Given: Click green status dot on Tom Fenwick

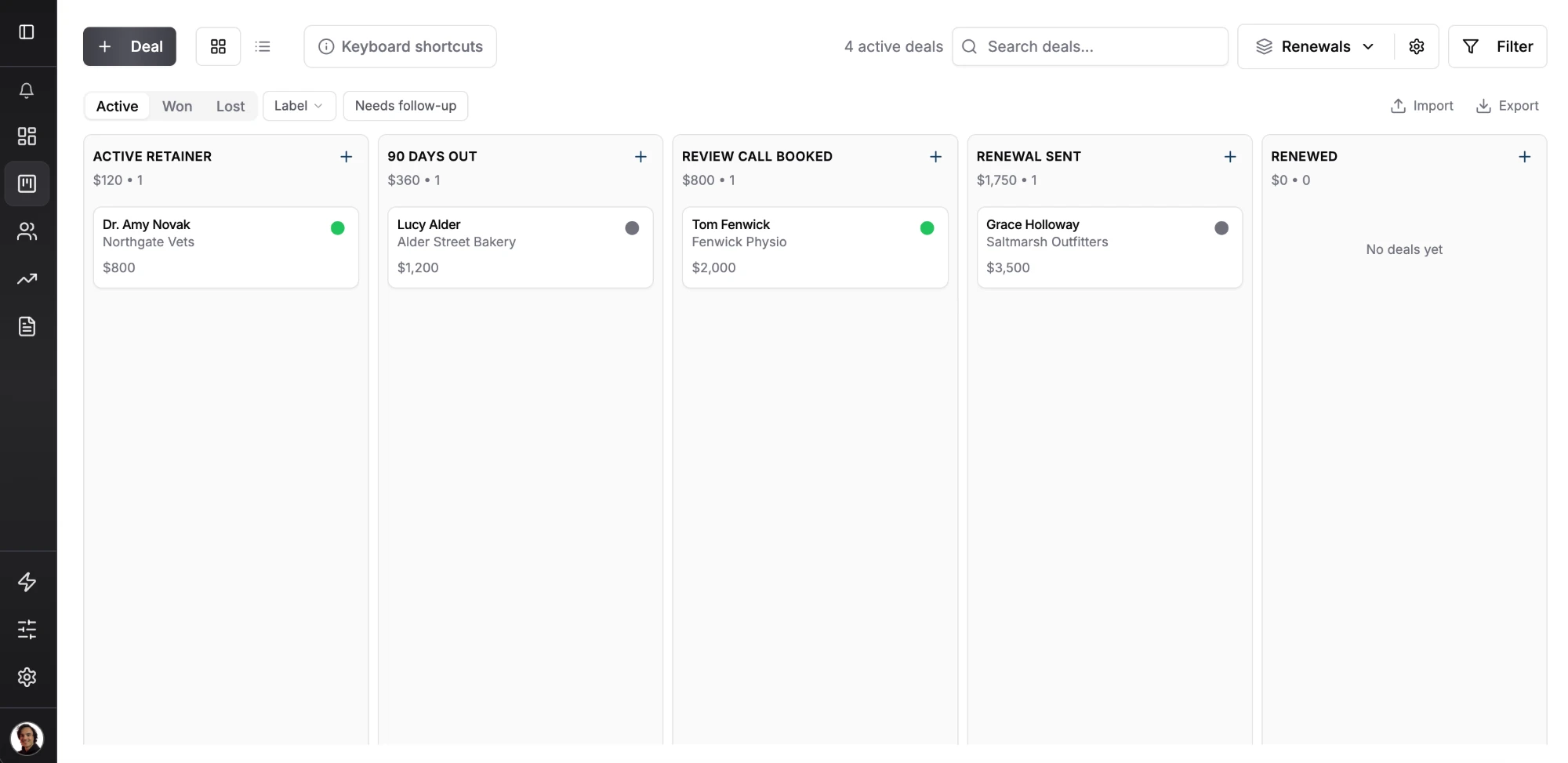Looking at the screenshot, I should pos(927,228).
